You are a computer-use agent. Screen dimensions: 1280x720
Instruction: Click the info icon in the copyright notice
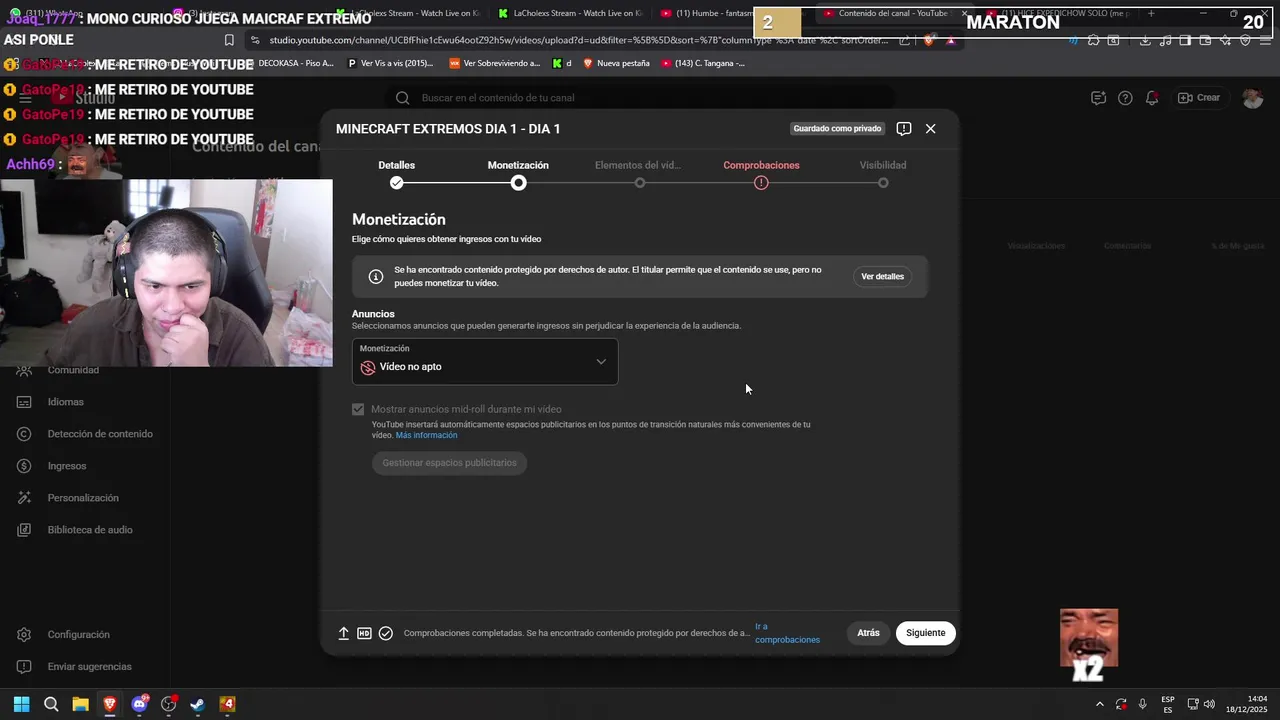(x=376, y=277)
